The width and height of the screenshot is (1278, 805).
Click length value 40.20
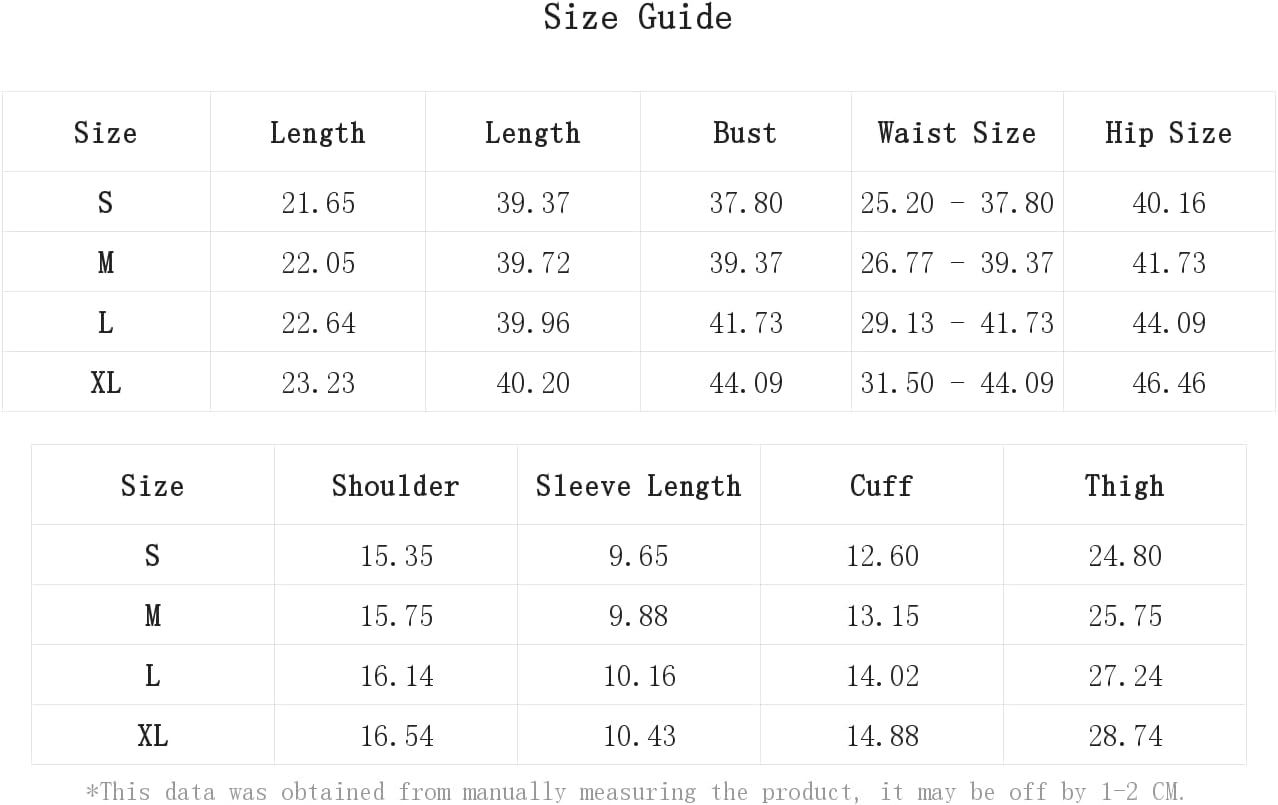tap(533, 383)
